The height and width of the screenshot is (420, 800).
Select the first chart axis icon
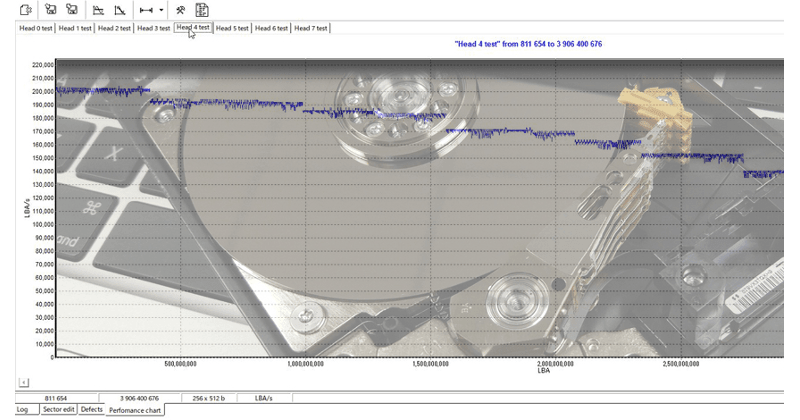[98, 10]
